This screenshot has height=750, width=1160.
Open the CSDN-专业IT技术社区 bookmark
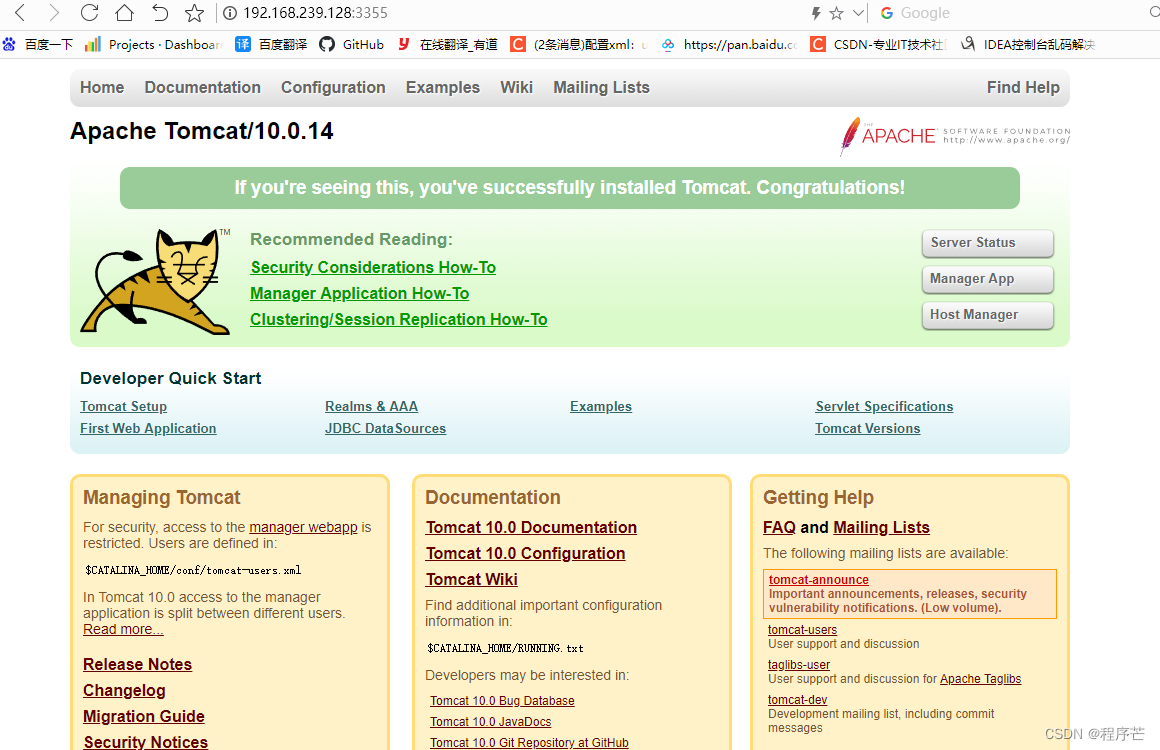(x=878, y=44)
